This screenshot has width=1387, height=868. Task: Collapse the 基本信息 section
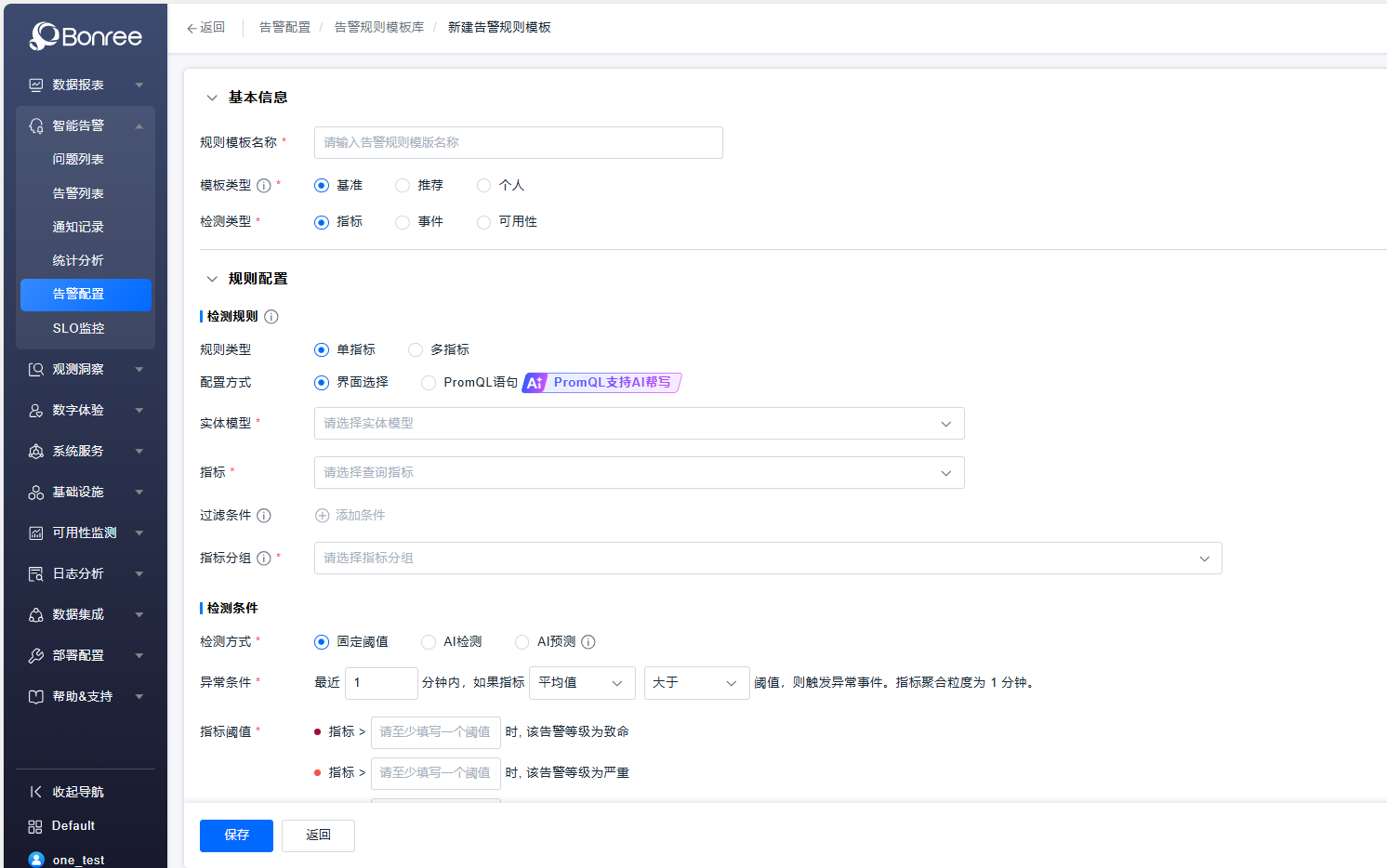point(212,98)
